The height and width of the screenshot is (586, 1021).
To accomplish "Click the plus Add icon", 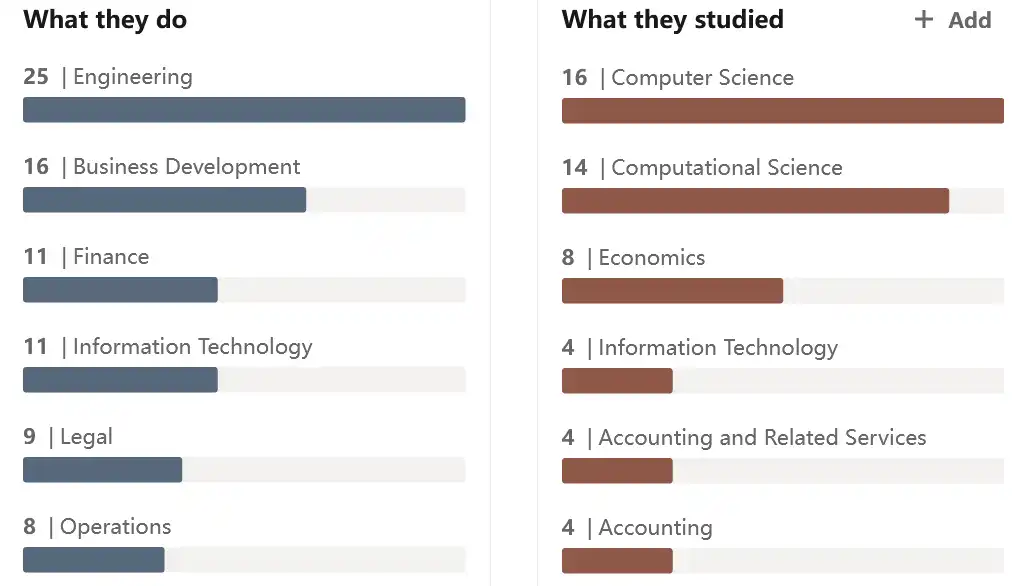I will [923, 20].
